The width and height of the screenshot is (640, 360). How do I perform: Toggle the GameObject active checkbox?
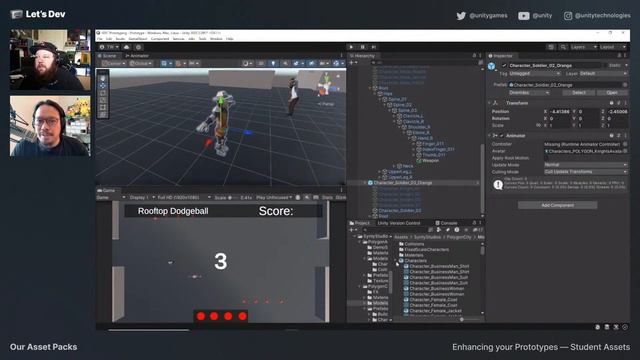[504, 65]
